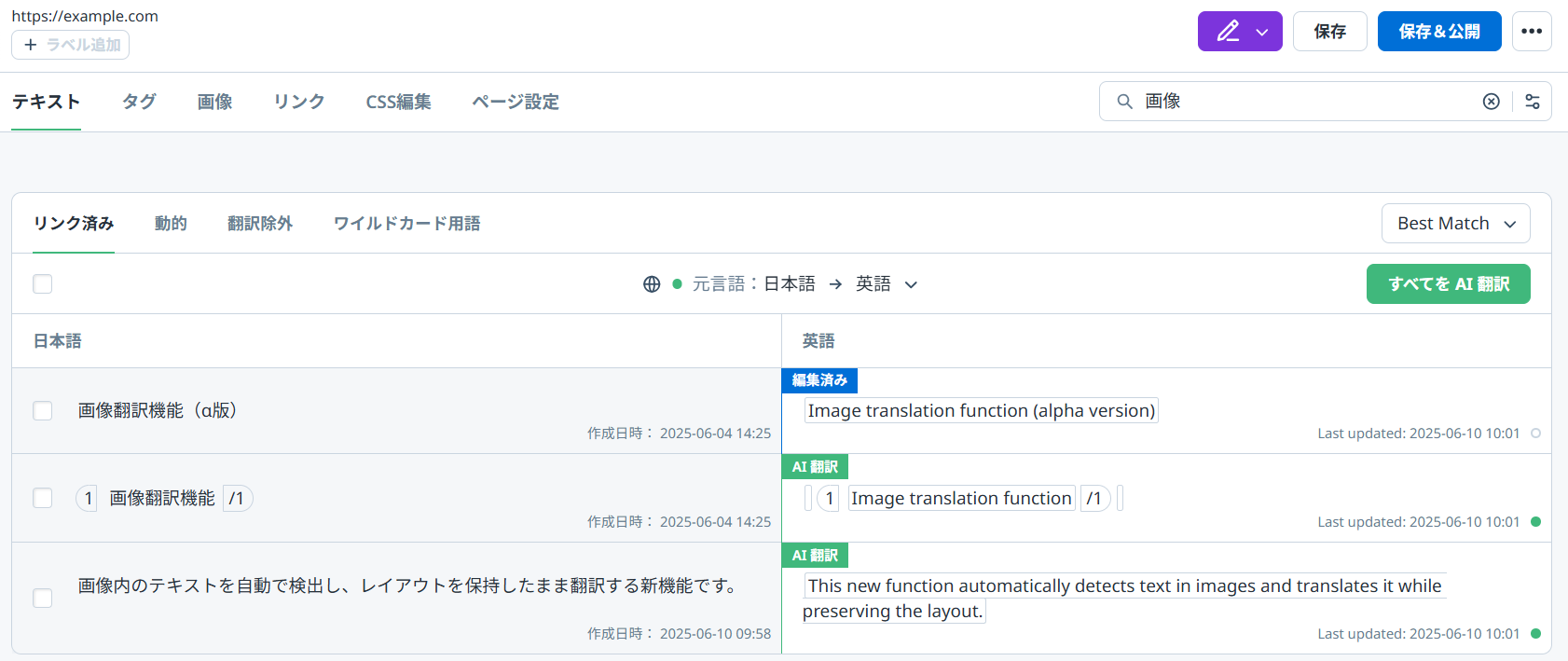Clear the search field with X icon
This screenshot has height=661, width=1568.
[1492, 102]
